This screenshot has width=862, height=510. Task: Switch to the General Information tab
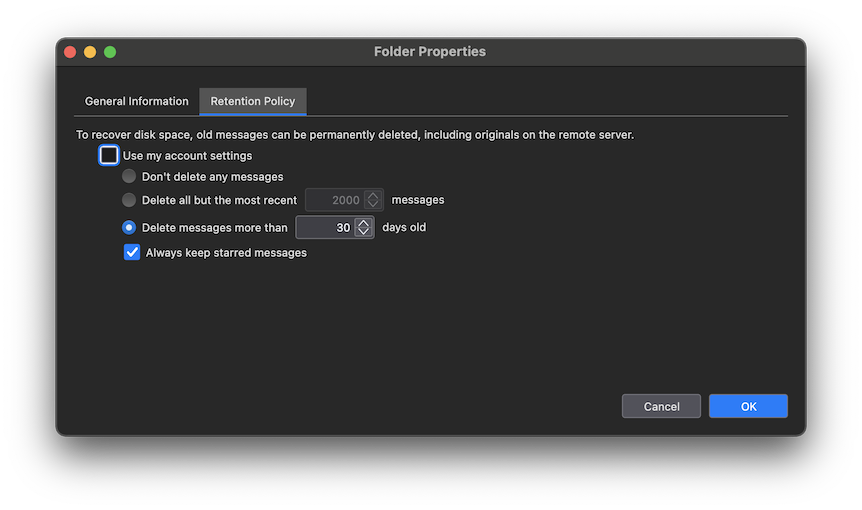click(136, 101)
